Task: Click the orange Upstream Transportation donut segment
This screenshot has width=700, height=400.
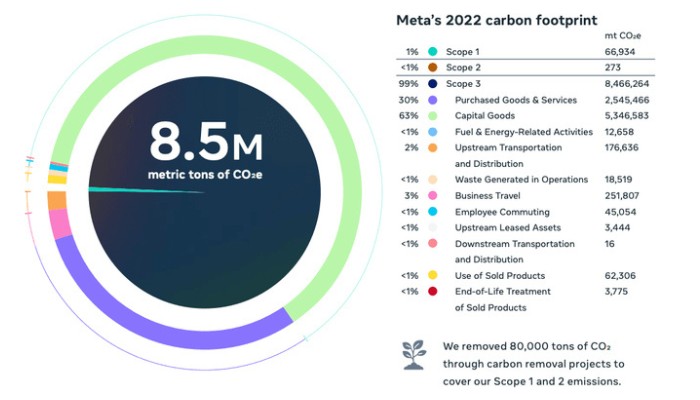Action: point(57,200)
